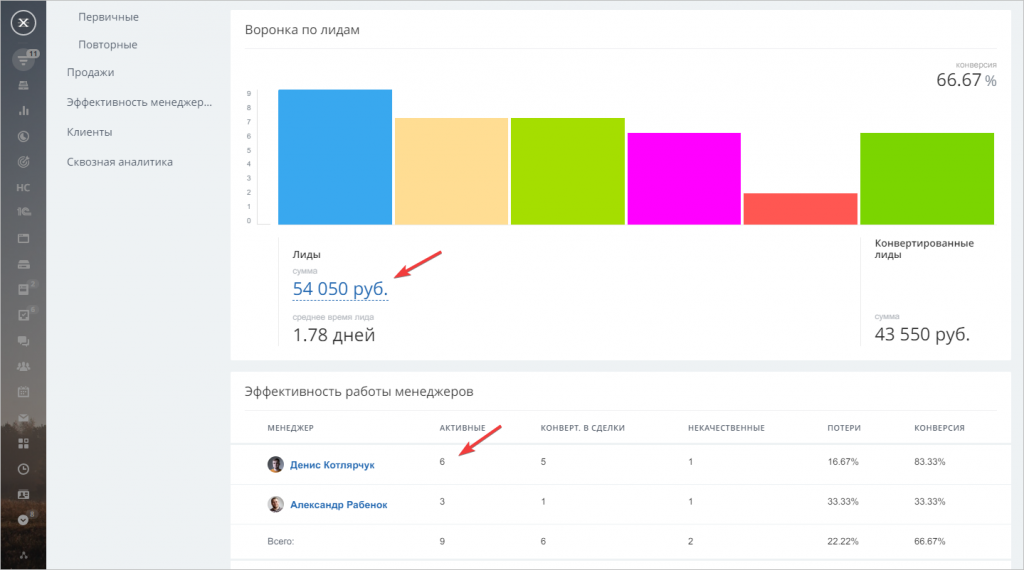Viewport: 1024px width, 570px height.
Task: Click the blue first funnel bar
Action: click(x=334, y=157)
